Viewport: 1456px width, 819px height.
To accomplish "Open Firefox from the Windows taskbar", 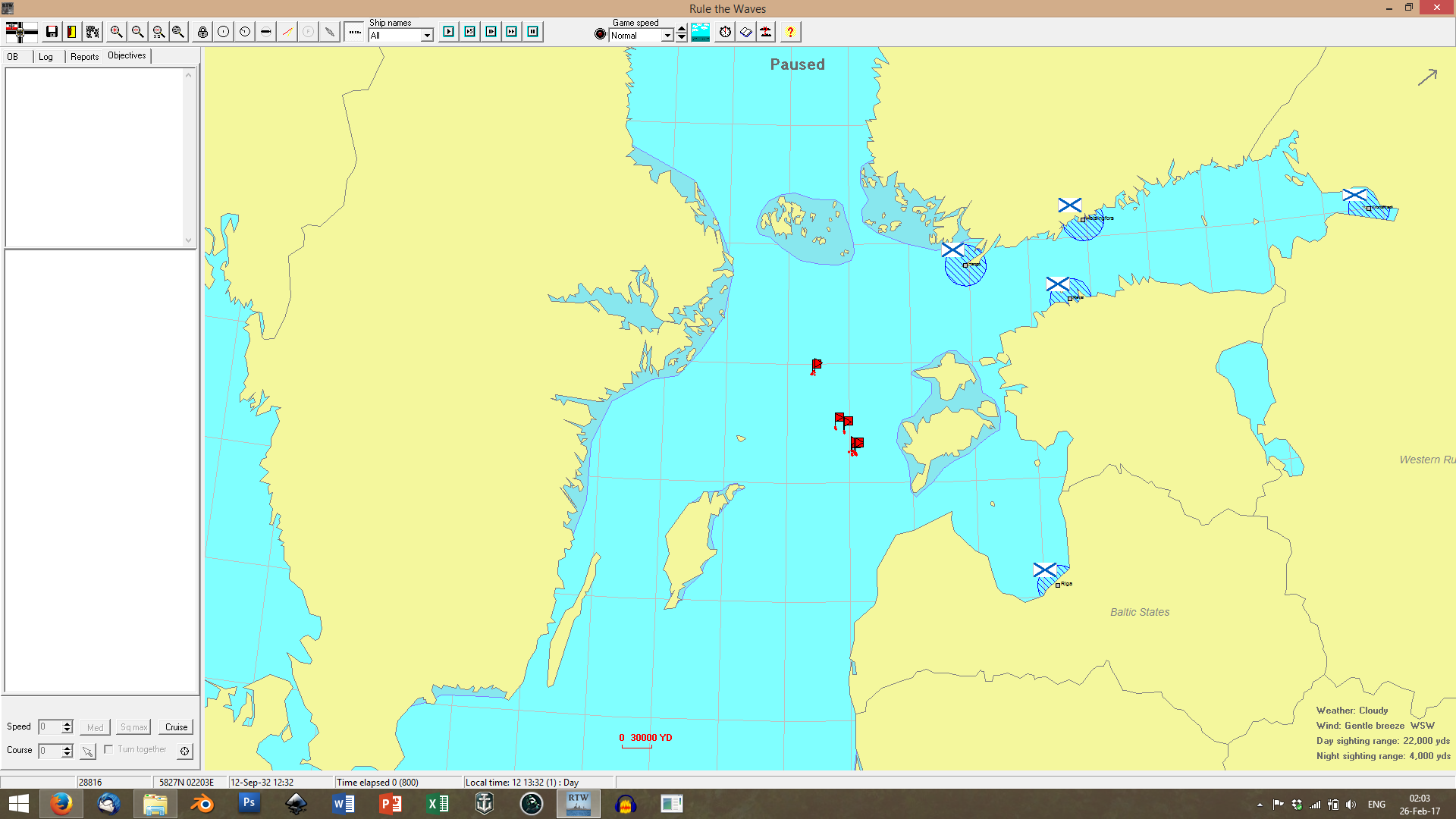I will click(x=61, y=804).
